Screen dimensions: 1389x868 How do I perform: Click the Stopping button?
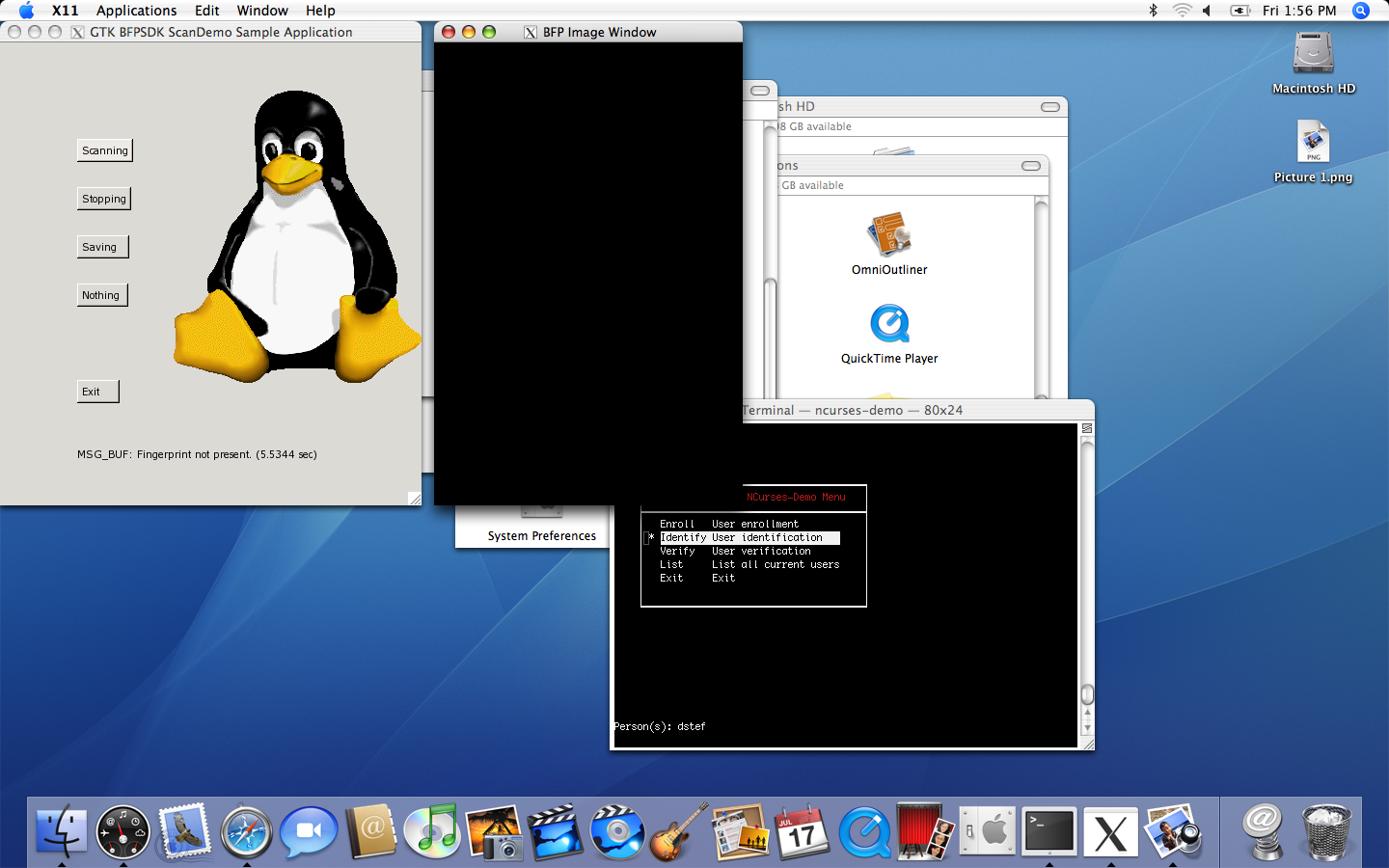coord(104,199)
